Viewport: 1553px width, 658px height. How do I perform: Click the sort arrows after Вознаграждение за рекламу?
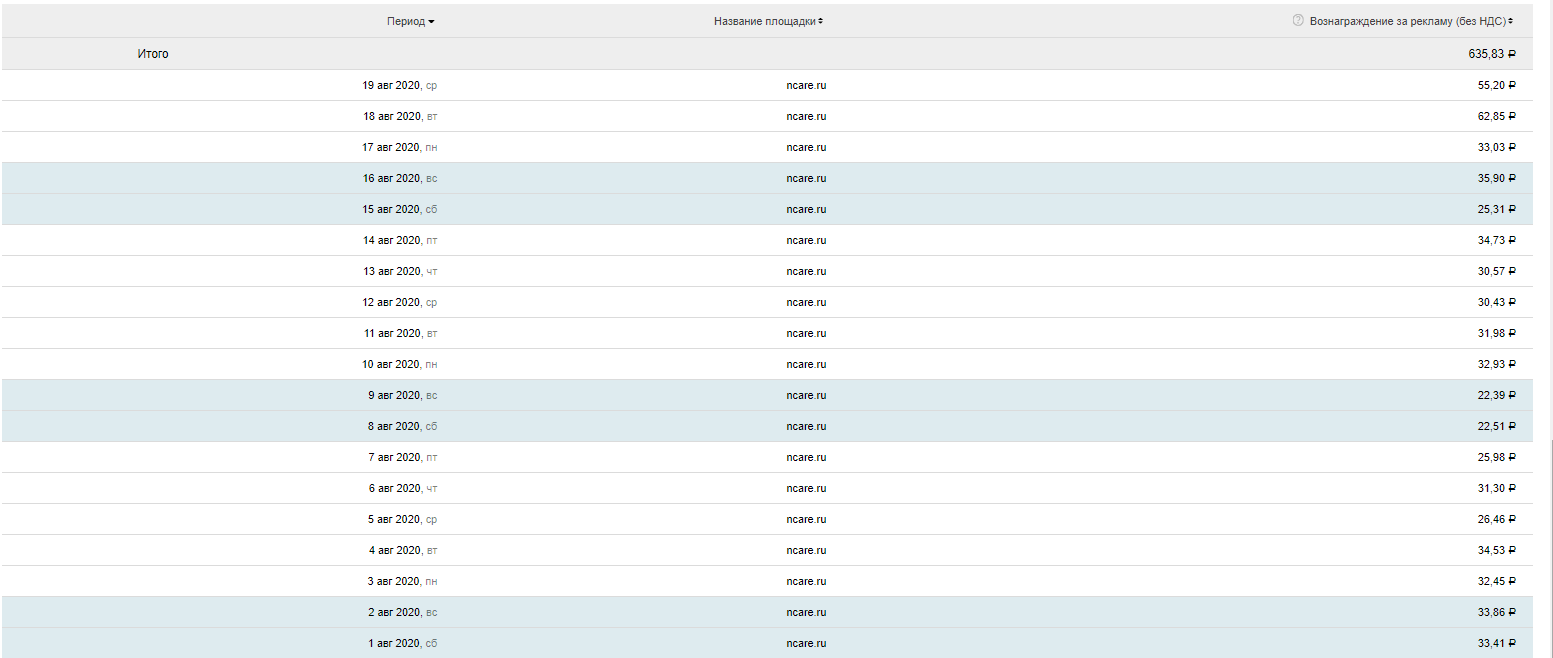1510,21
